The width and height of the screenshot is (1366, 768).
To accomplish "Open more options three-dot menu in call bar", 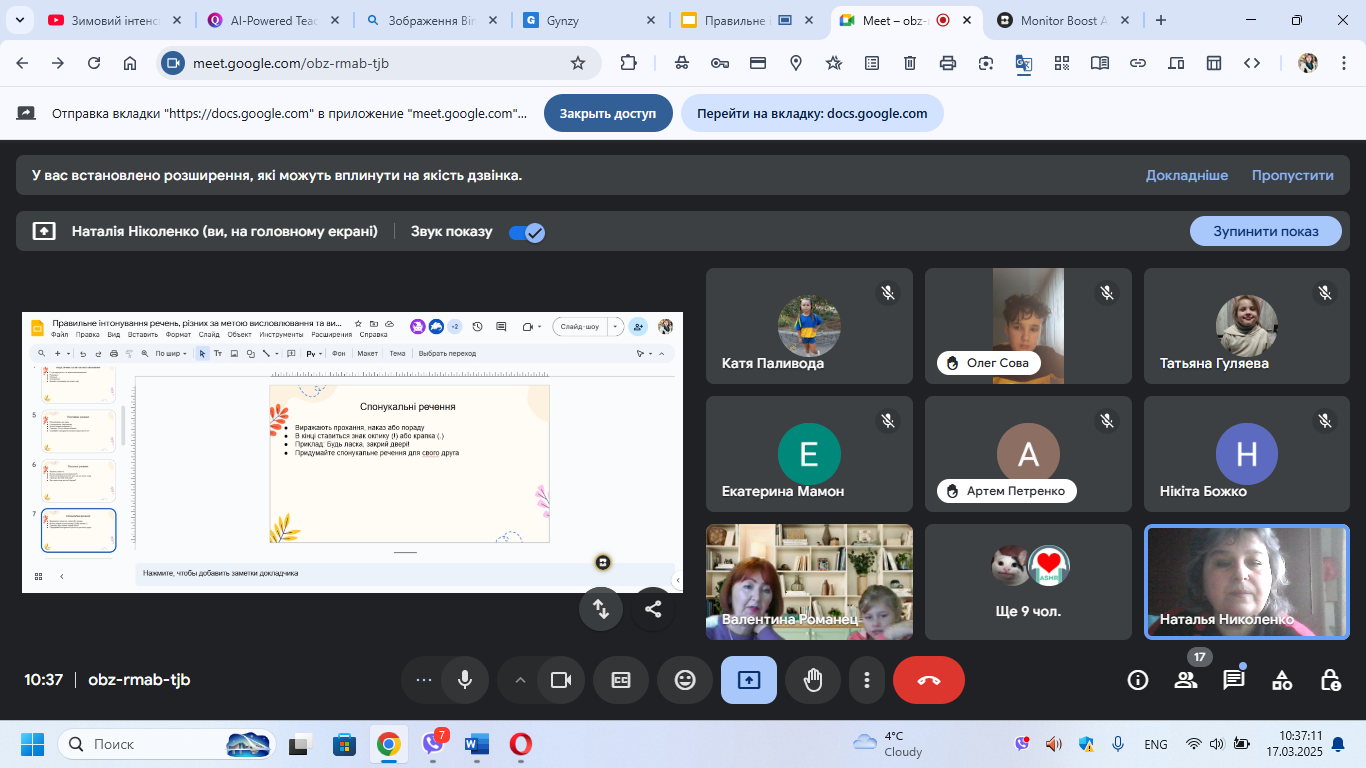I will 866,680.
